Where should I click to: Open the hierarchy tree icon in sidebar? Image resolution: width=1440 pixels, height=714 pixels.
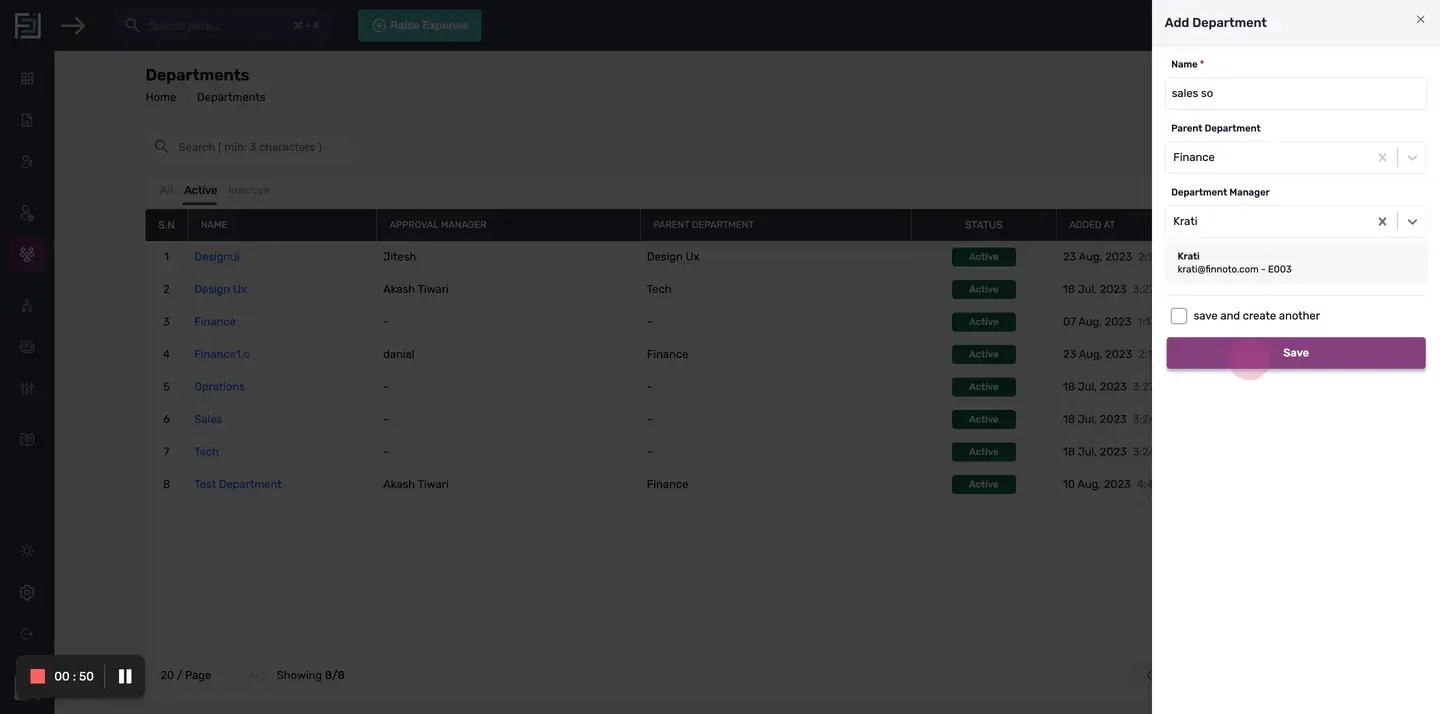[x=27, y=305]
